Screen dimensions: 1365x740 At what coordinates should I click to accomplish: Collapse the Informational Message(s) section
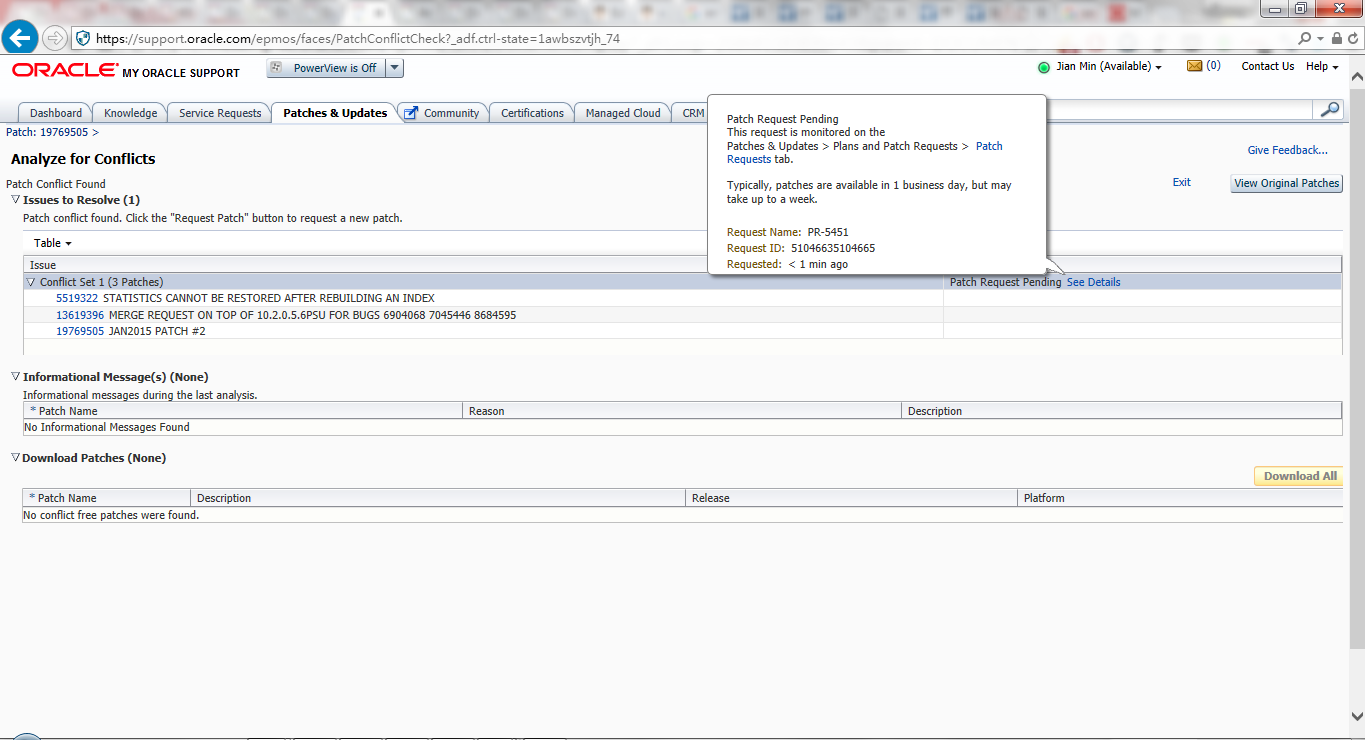click(x=15, y=377)
